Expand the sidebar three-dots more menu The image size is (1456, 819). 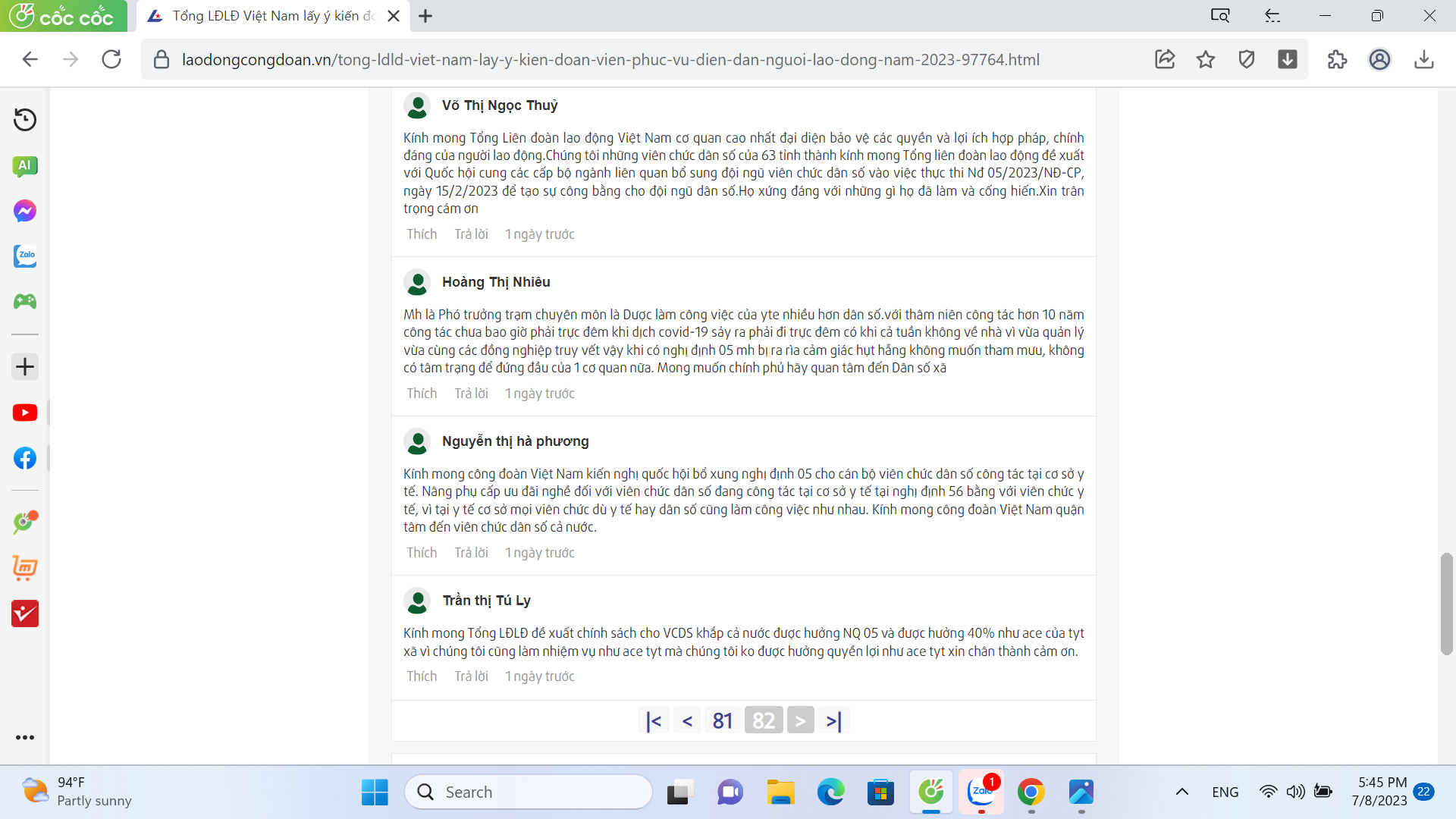tap(25, 737)
